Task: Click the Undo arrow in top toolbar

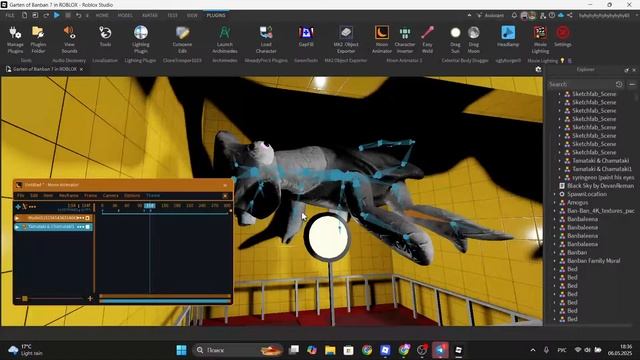Action: point(78,15)
